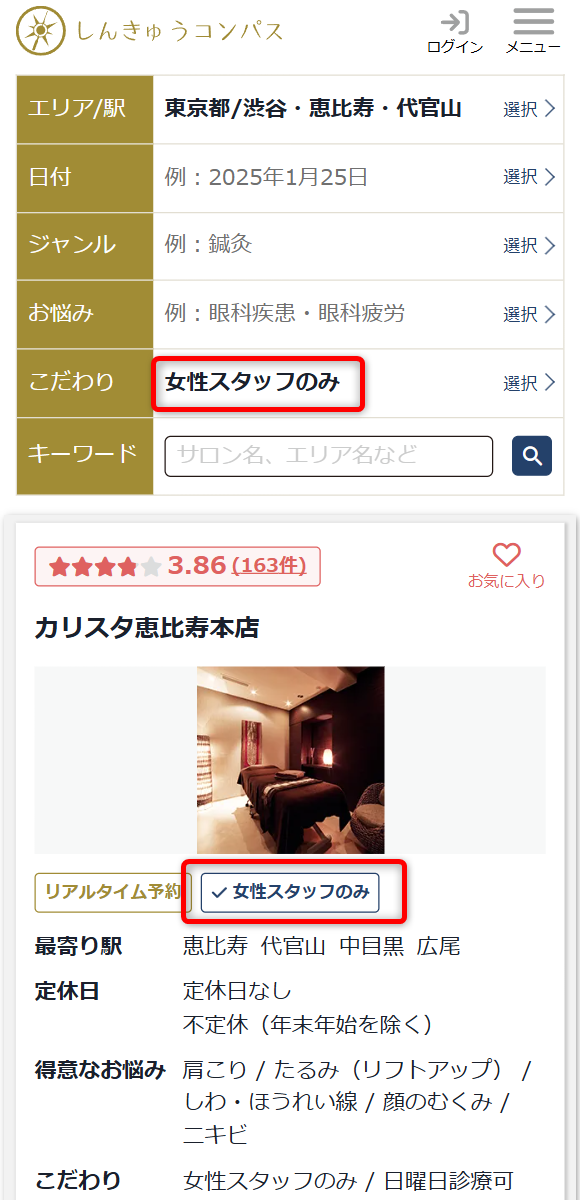Open the salon treatment room photo
Viewport: 580px width, 1200px height.
290,760
